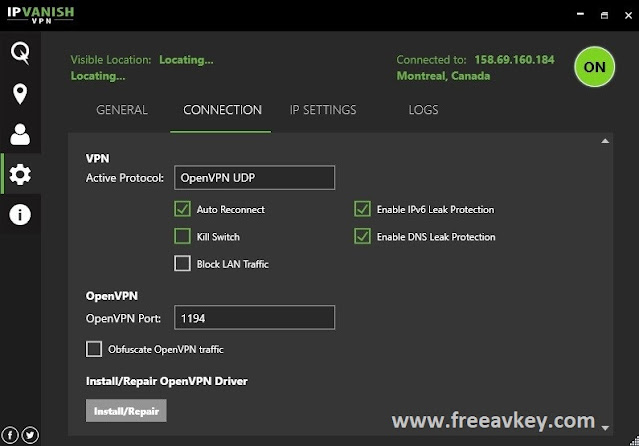Click the Install/Repair button
Screen dimensions: 639x446
[x=126, y=411]
